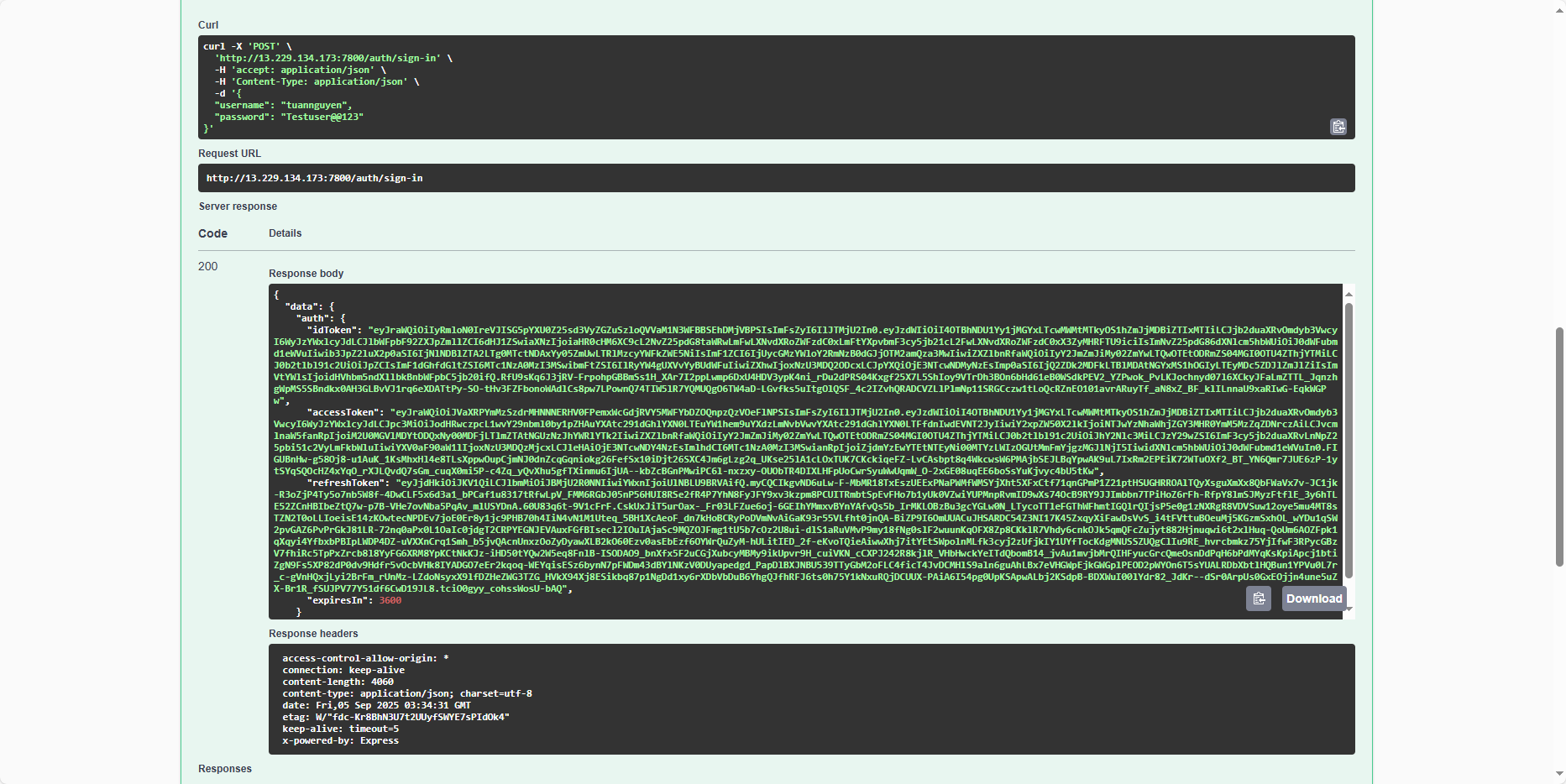1566x784 pixels.
Task: Click the expiresIn value 3600
Action: pos(390,601)
